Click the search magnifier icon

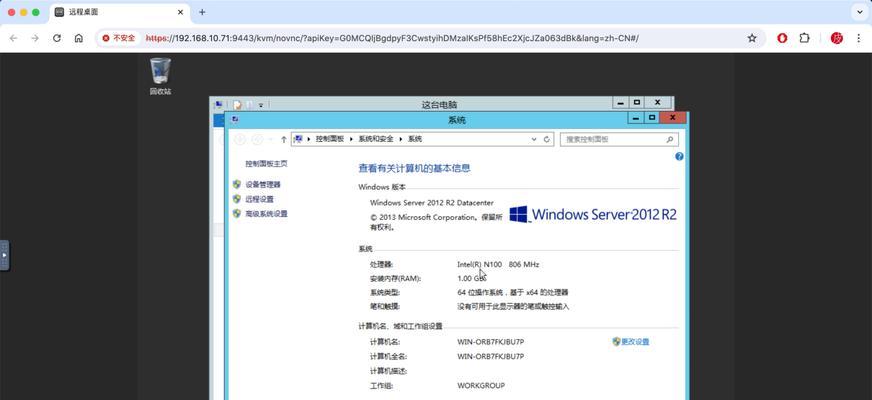[670, 140]
